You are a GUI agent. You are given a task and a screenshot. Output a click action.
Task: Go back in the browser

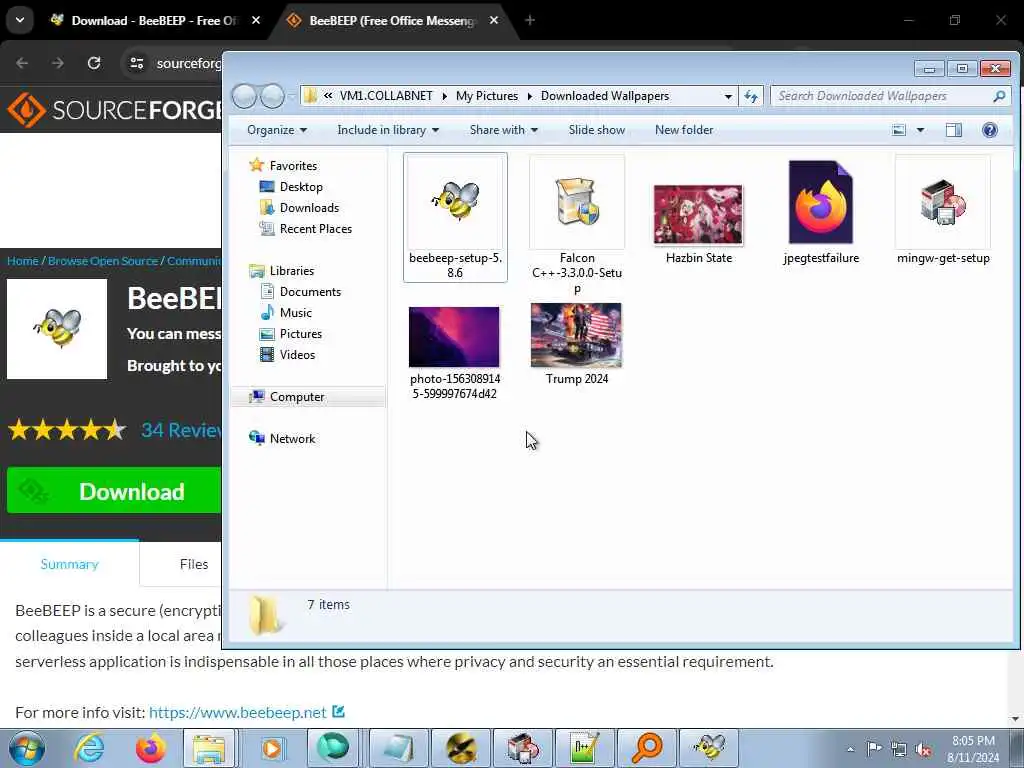[x=22, y=63]
